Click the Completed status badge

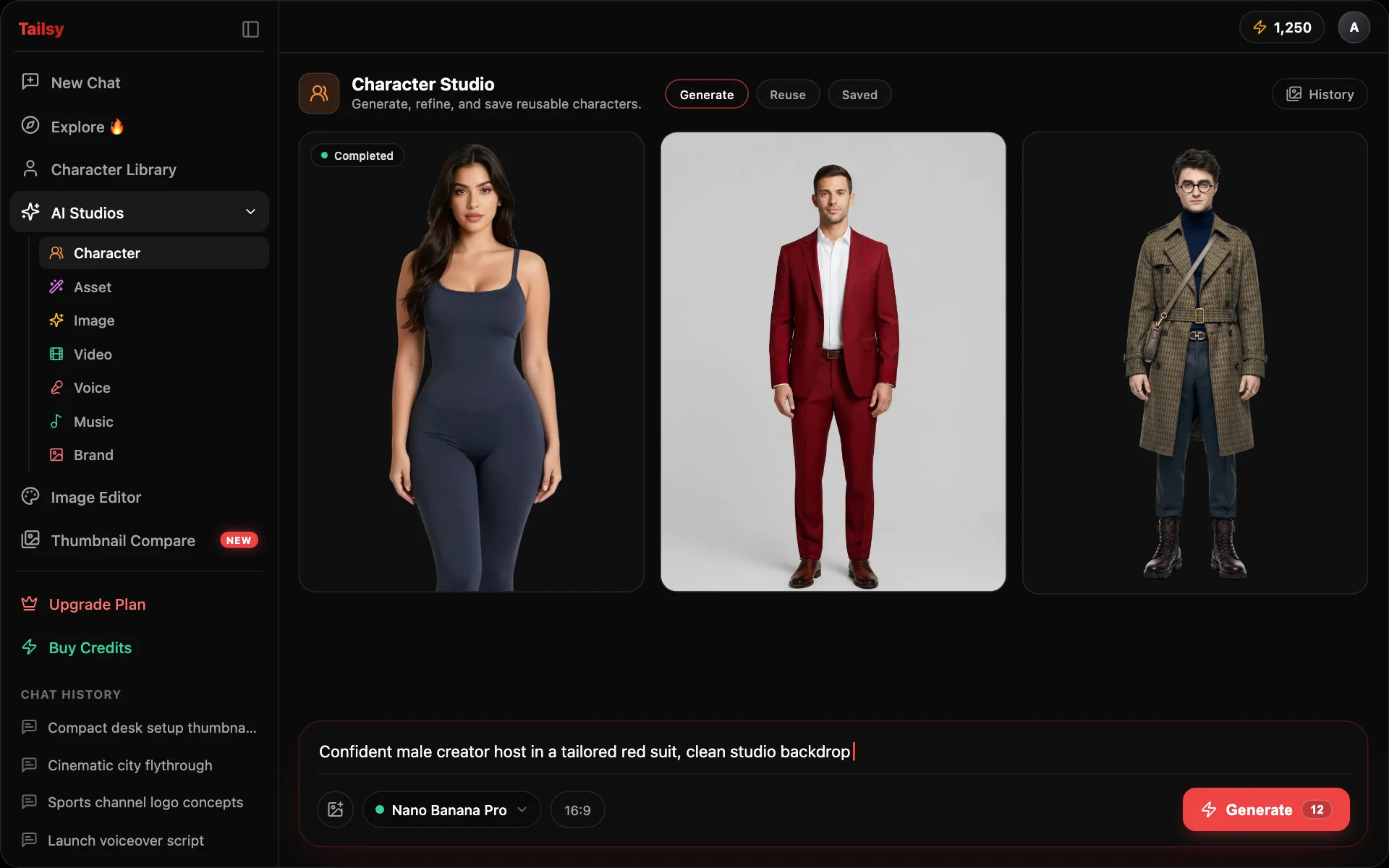357,156
